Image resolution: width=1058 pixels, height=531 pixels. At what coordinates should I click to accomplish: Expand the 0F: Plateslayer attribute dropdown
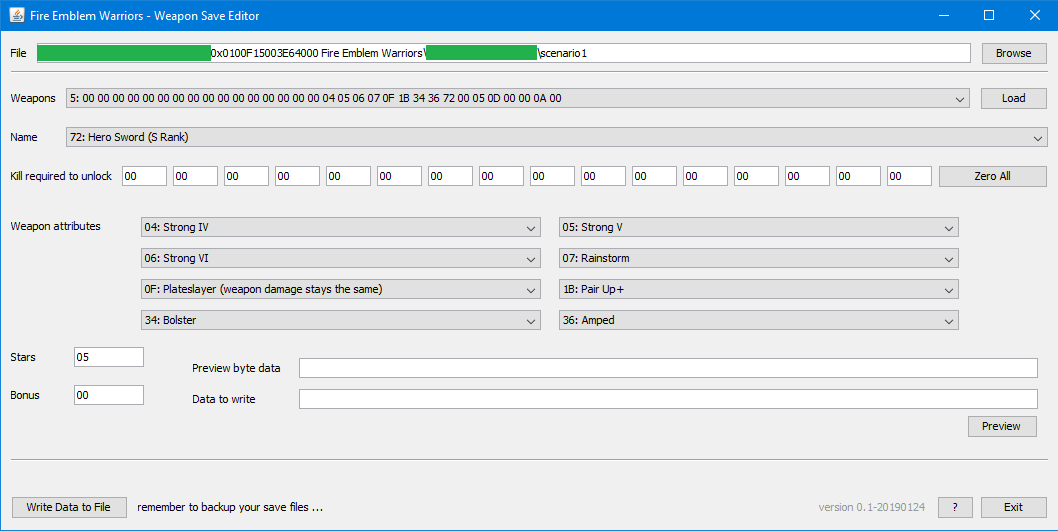(x=341, y=289)
